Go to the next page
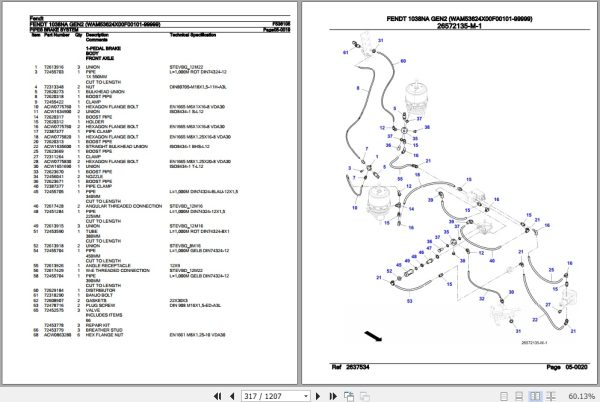Viewport: 600px width, 402px height. (x=318, y=396)
